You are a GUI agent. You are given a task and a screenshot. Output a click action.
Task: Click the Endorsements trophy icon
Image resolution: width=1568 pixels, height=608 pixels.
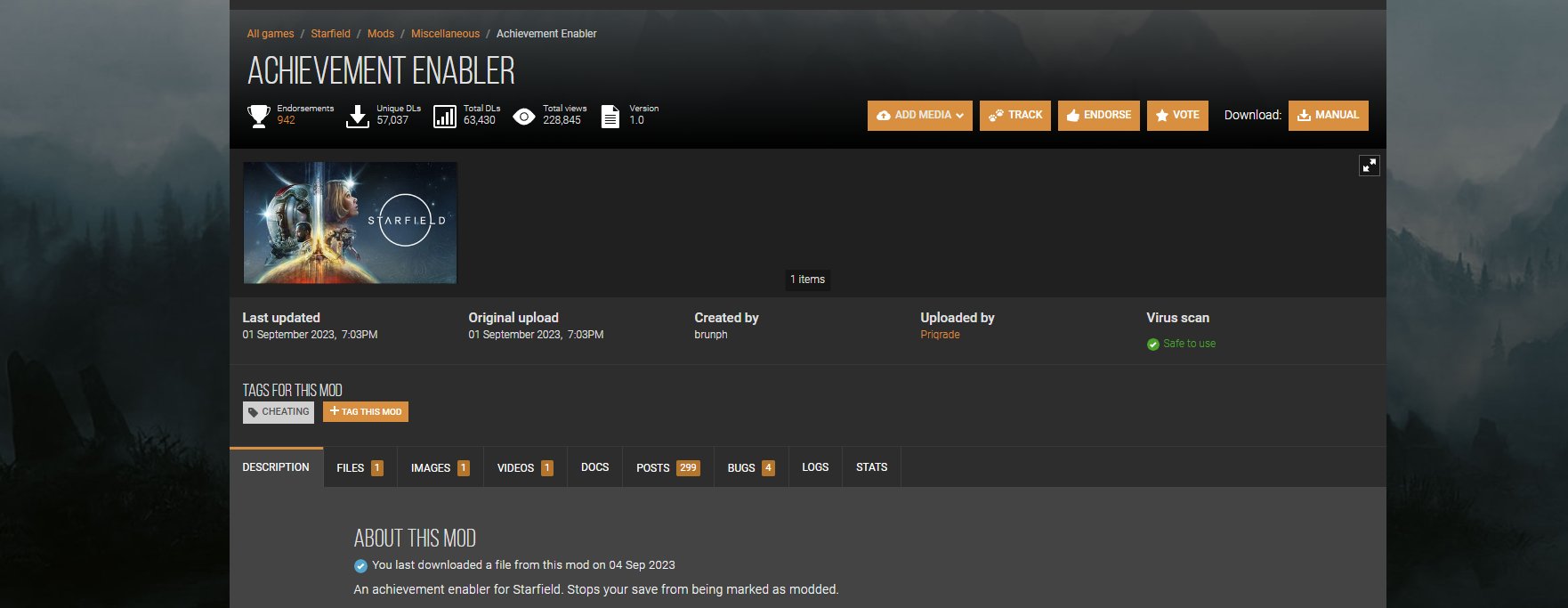pyautogui.click(x=258, y=116)
